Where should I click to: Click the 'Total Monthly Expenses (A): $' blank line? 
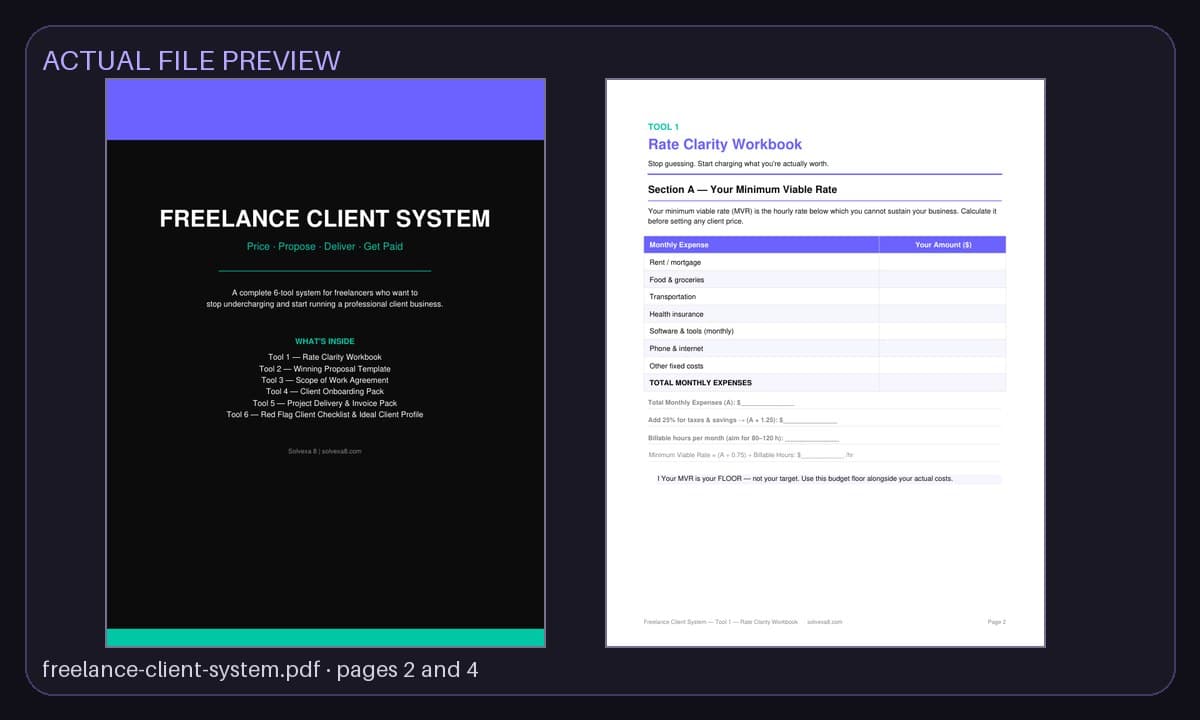tap(721, 402)
